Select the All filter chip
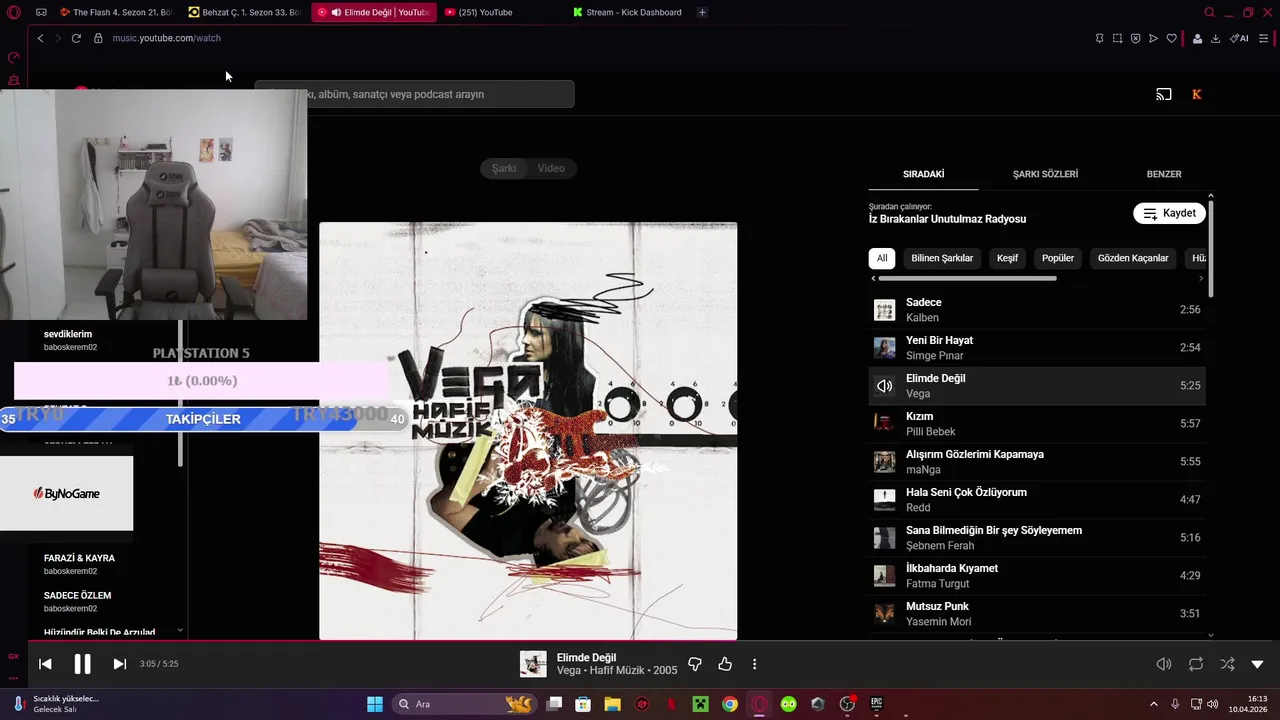The height and width of the screenshot is (720, 1280). 881,258
